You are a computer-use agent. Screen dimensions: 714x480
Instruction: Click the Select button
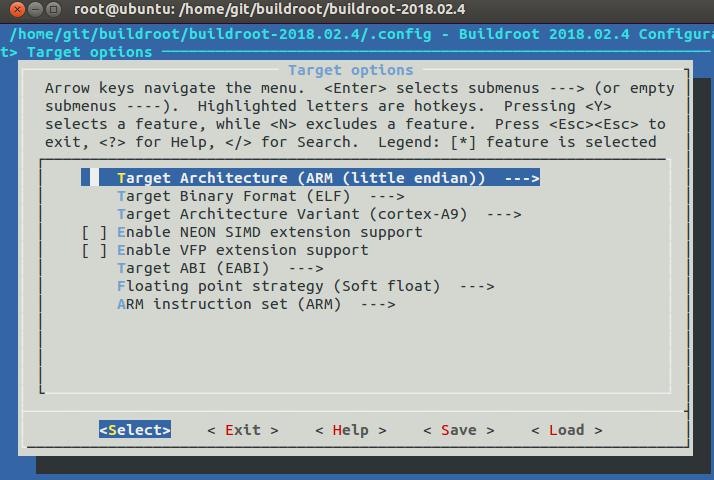135,429
